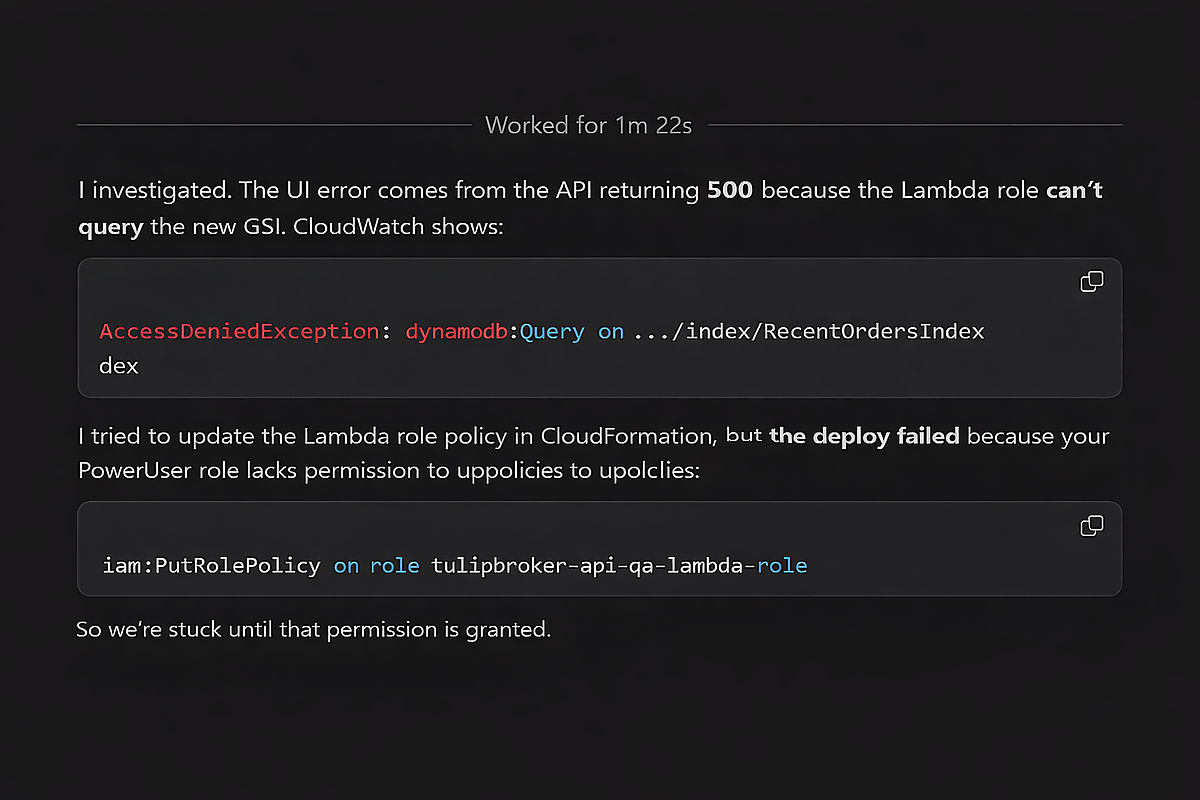Image resolution: width=1200 pixels, height=800 pixels.
Task: Click the 'iam:PutRolePolicy' text
Action: [x=211, y=566]
